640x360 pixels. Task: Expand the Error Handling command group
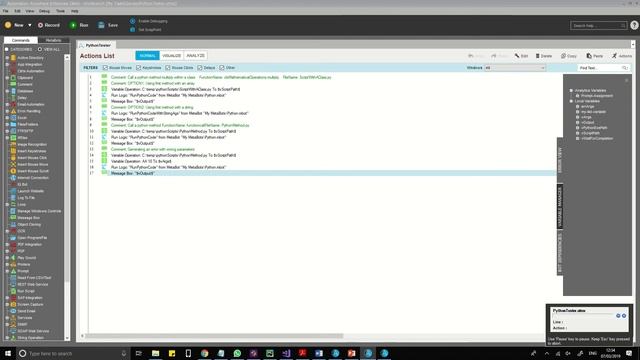7,111
